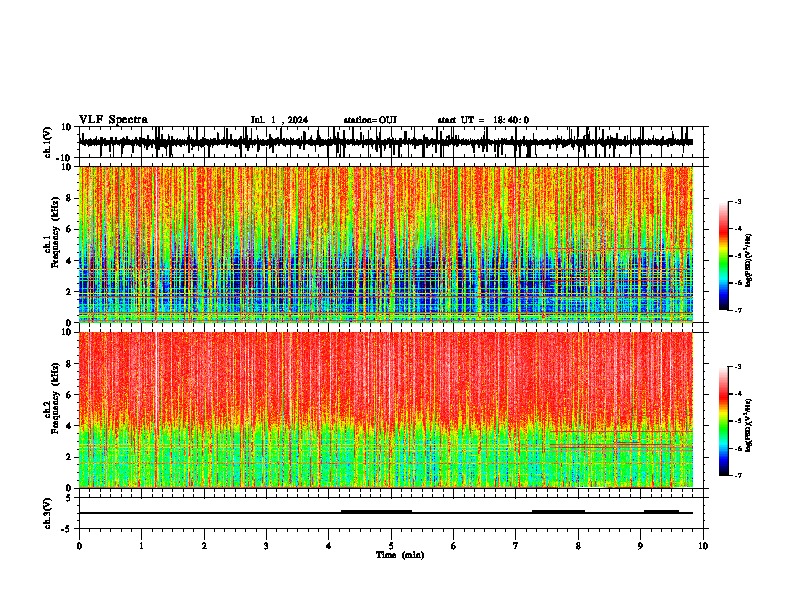Click the ch.1 spectrogram plot
792x612 pixels.
point(386,244)
